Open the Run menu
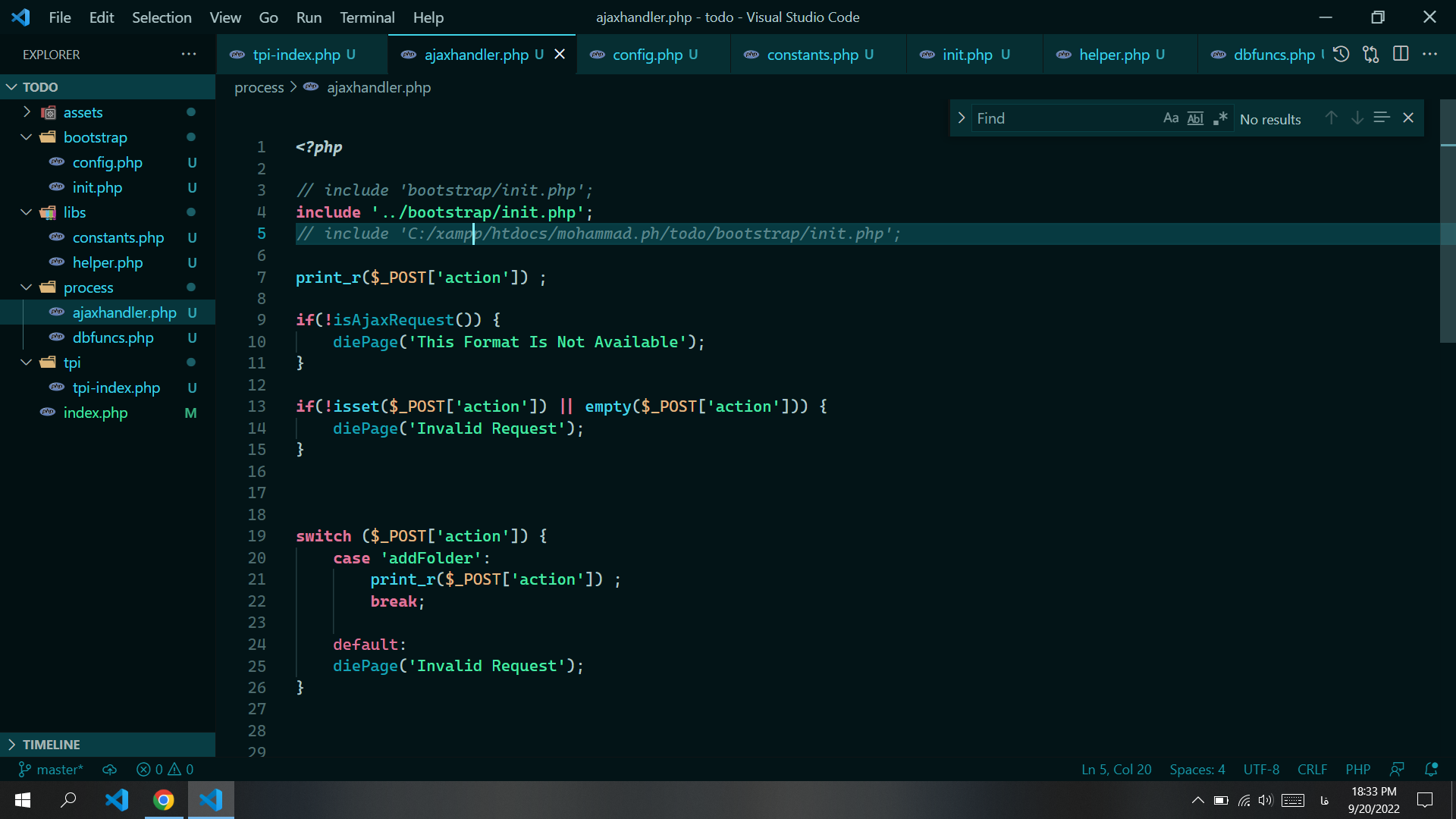The height and width of the screenshot is (819, 1456). [309, 17]
